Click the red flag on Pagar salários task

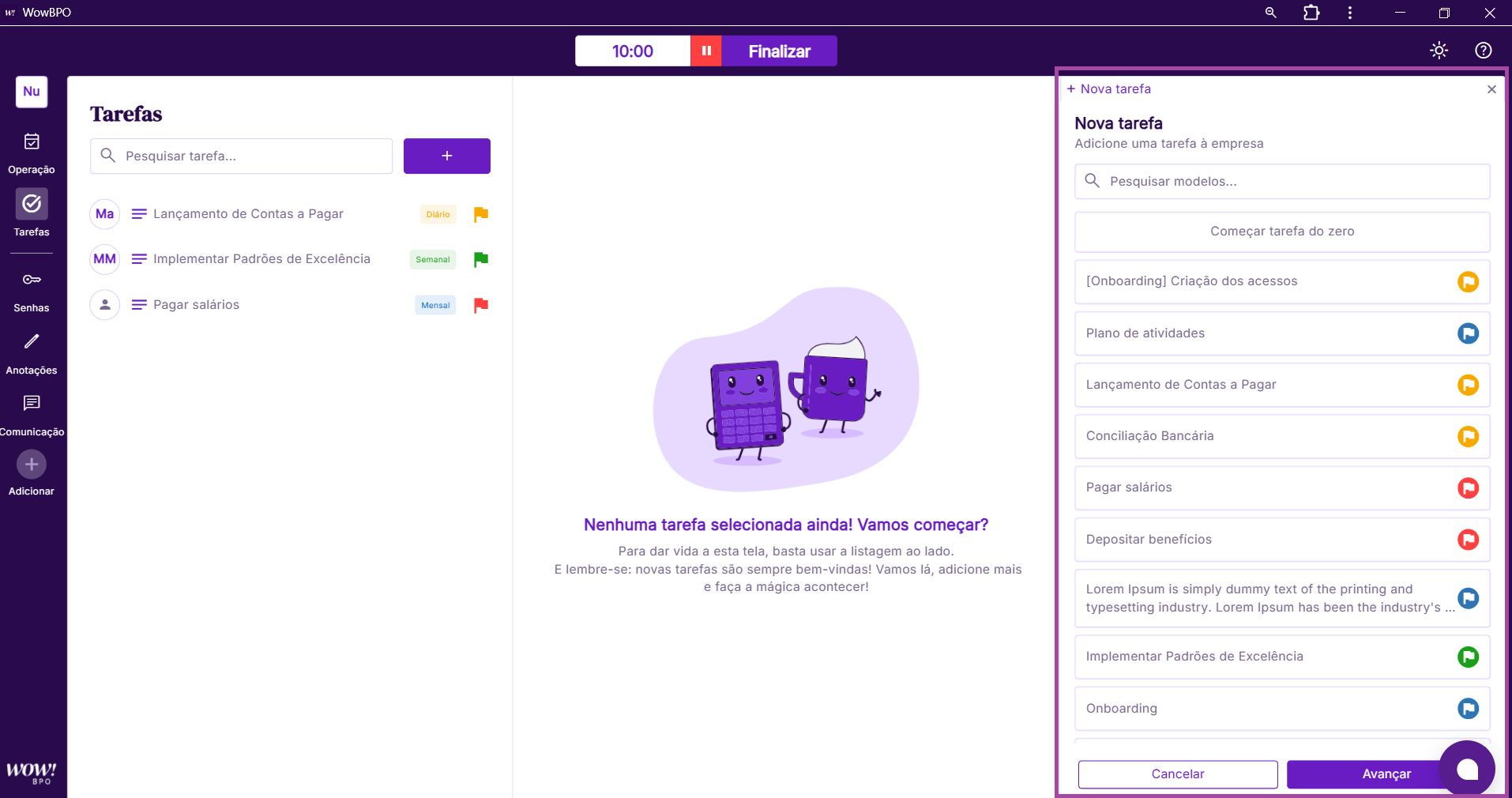pos(480,305)
